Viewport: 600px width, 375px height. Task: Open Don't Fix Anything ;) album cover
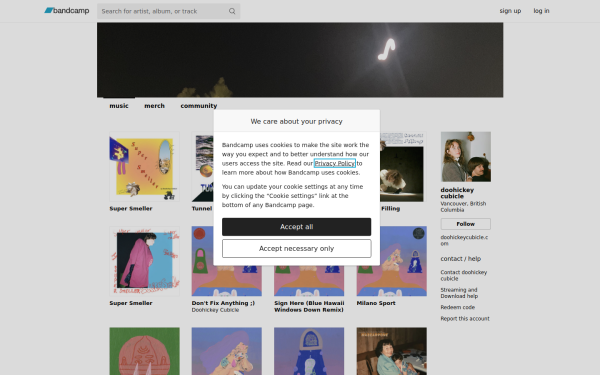(x=227, y=281)
